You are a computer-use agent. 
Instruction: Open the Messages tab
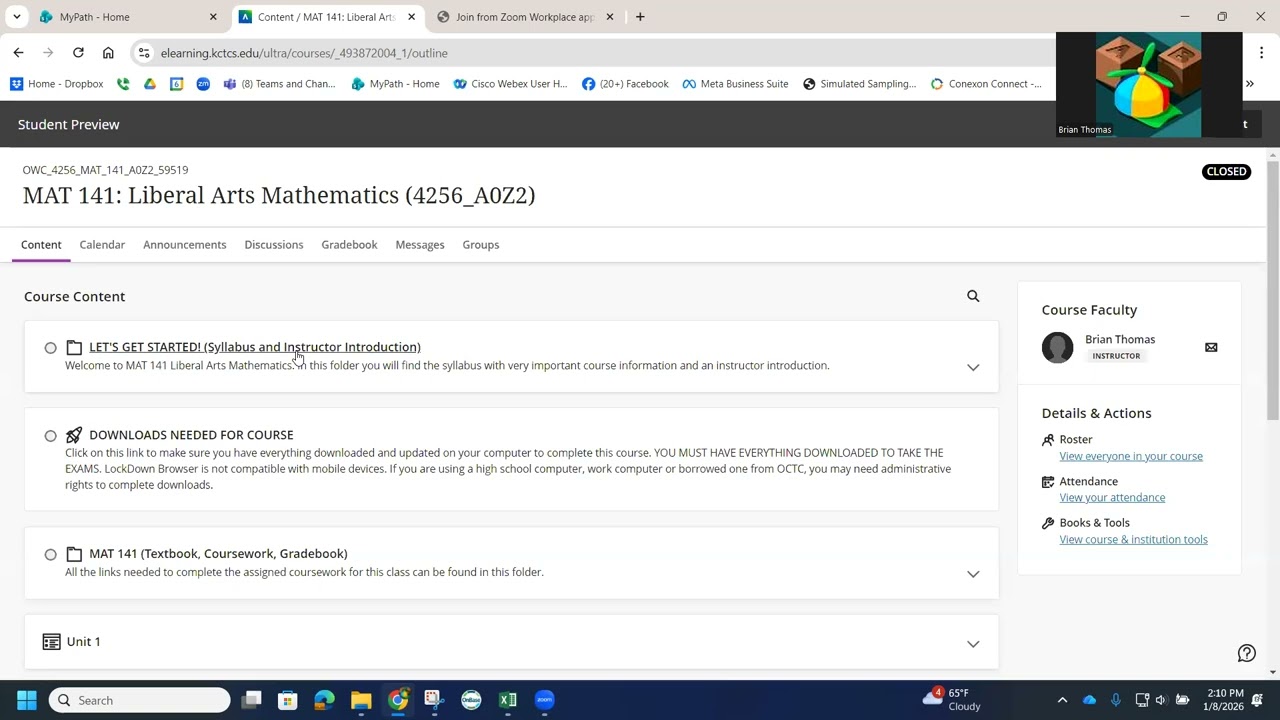(x=420, y=244)
